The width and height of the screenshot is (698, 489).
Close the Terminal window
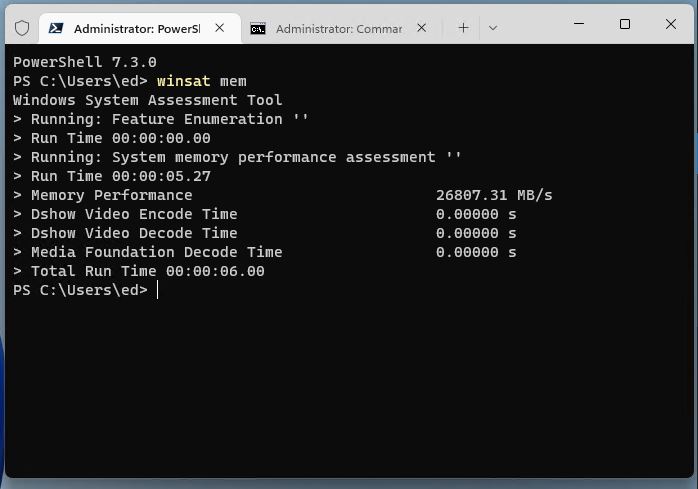671,24
